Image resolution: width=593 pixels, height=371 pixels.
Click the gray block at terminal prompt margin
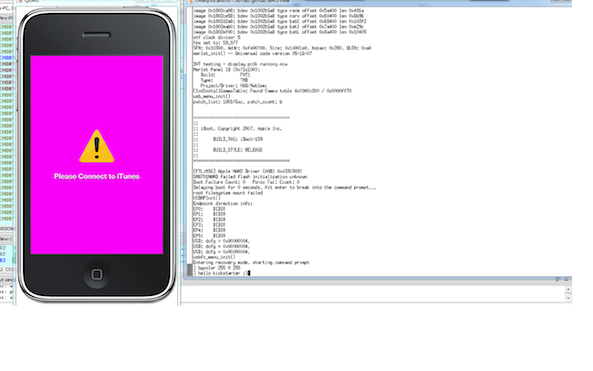click(189, 270)
